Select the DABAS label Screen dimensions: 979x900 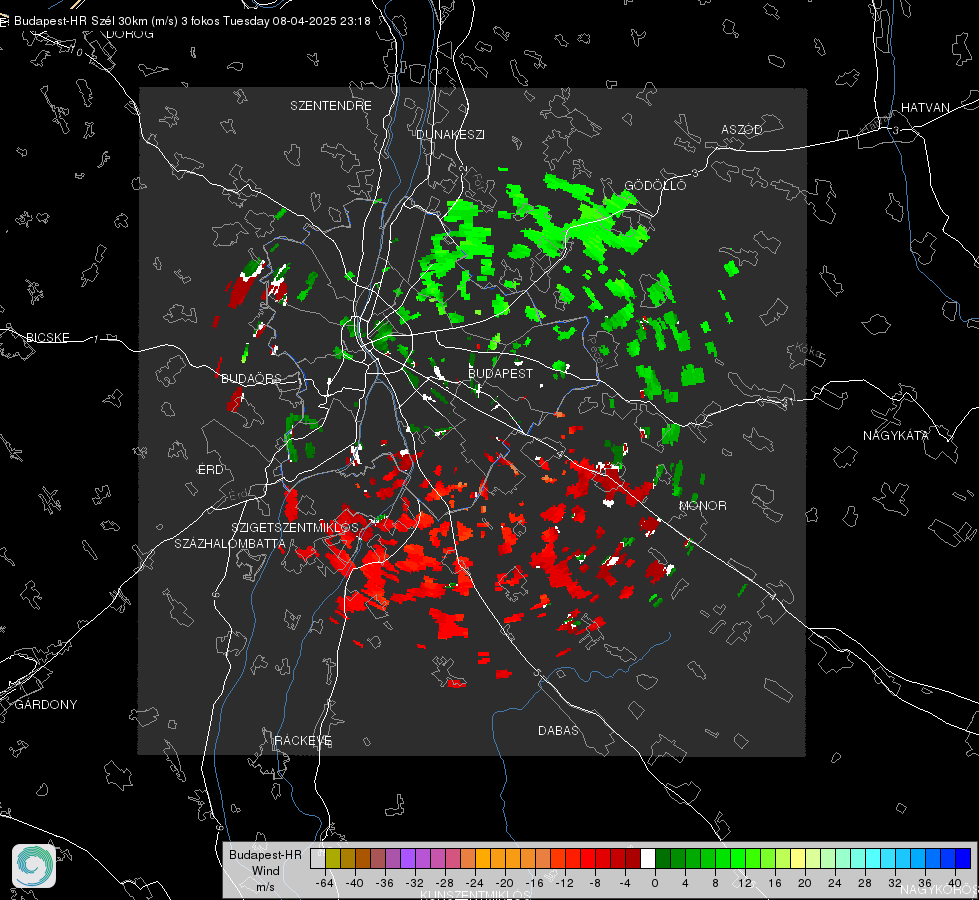coord(558,730)
